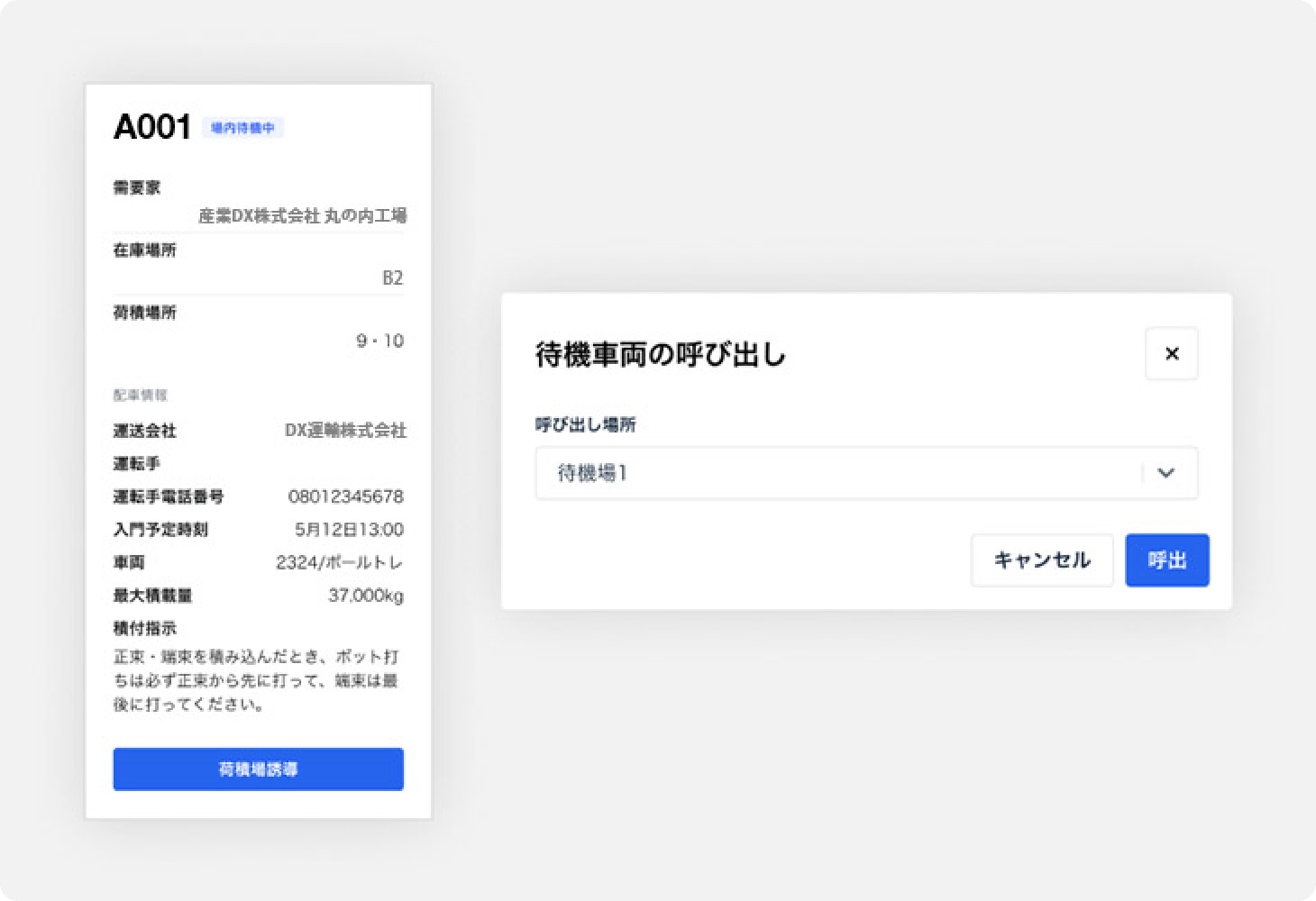
Task: Click the DX運輸株式会社 carrier name
Action: 345,431
